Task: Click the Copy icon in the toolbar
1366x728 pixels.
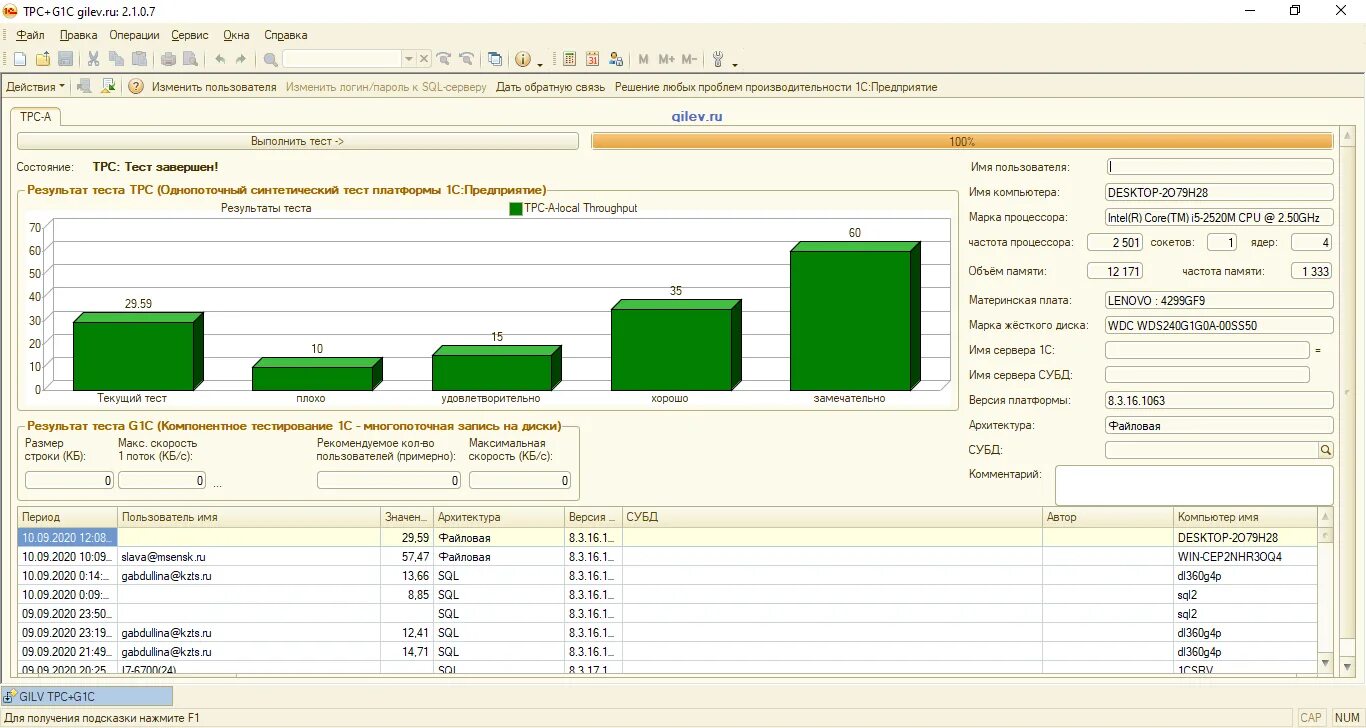Action: [x=117, y=59]
